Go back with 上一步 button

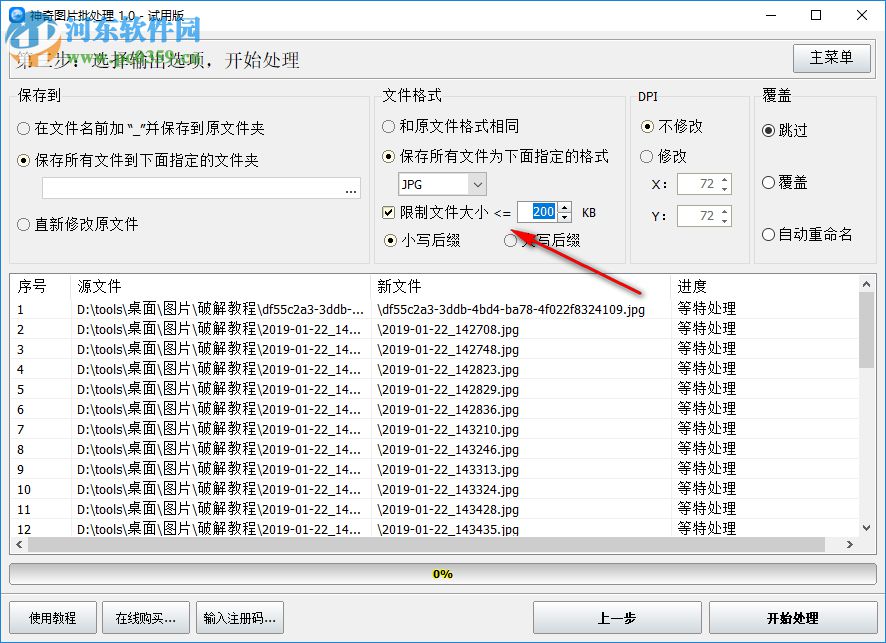[x=617, y=618]
